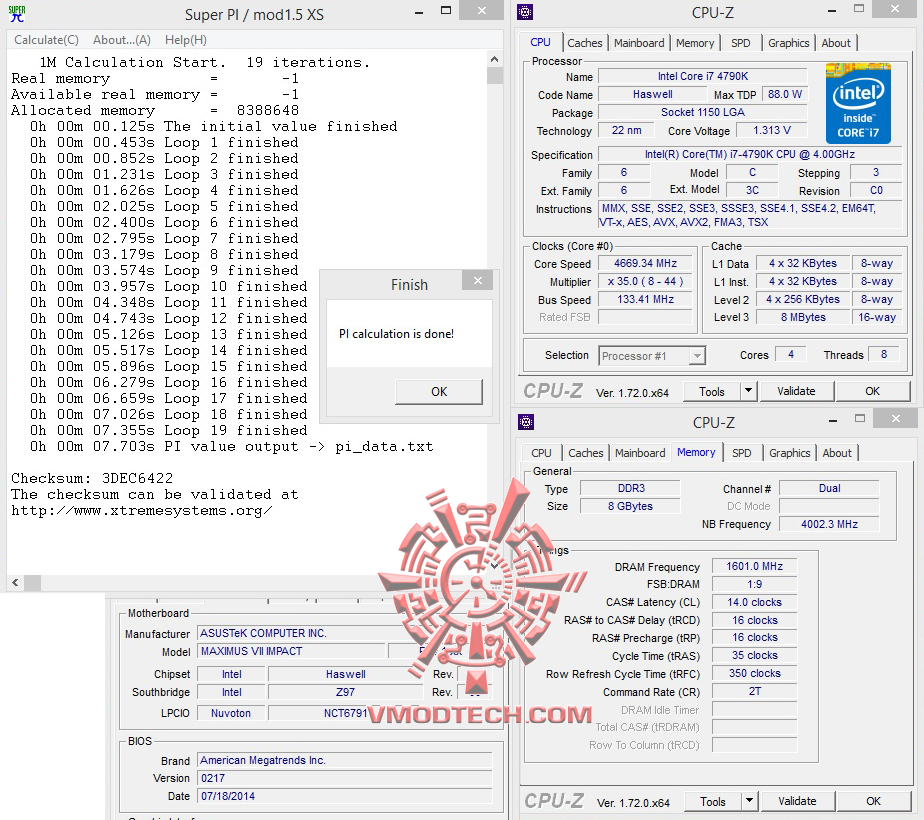Select Memory tab in lower CPU-Z window
Viewport: 924px width, 820px height.
(696, 452)
